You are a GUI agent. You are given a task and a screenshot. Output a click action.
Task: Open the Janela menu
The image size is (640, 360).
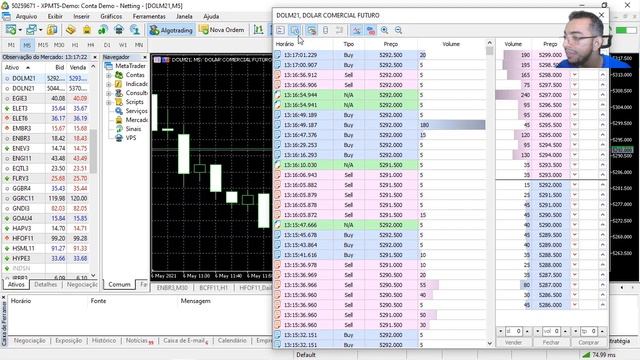(x=184, y=16)
